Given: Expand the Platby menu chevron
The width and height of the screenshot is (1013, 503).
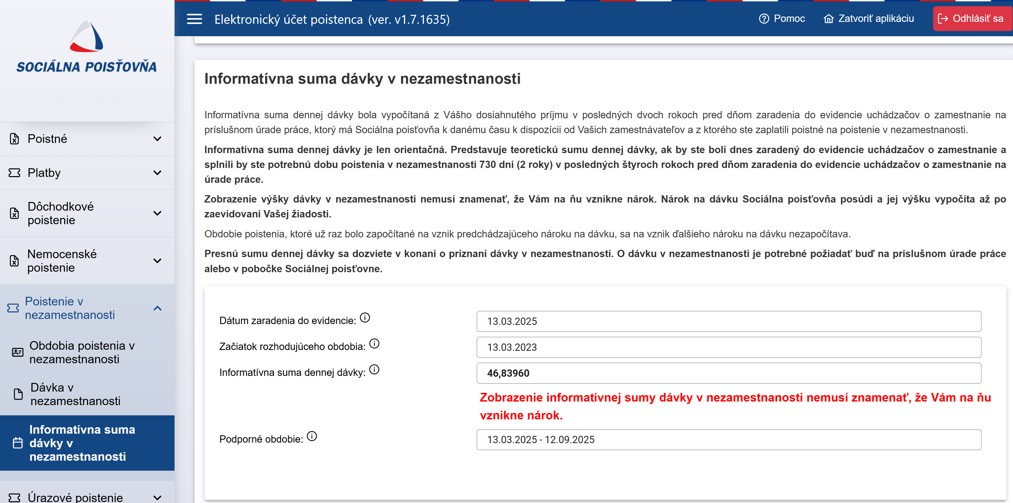Looking at the screenshot, I should point(157,173).
